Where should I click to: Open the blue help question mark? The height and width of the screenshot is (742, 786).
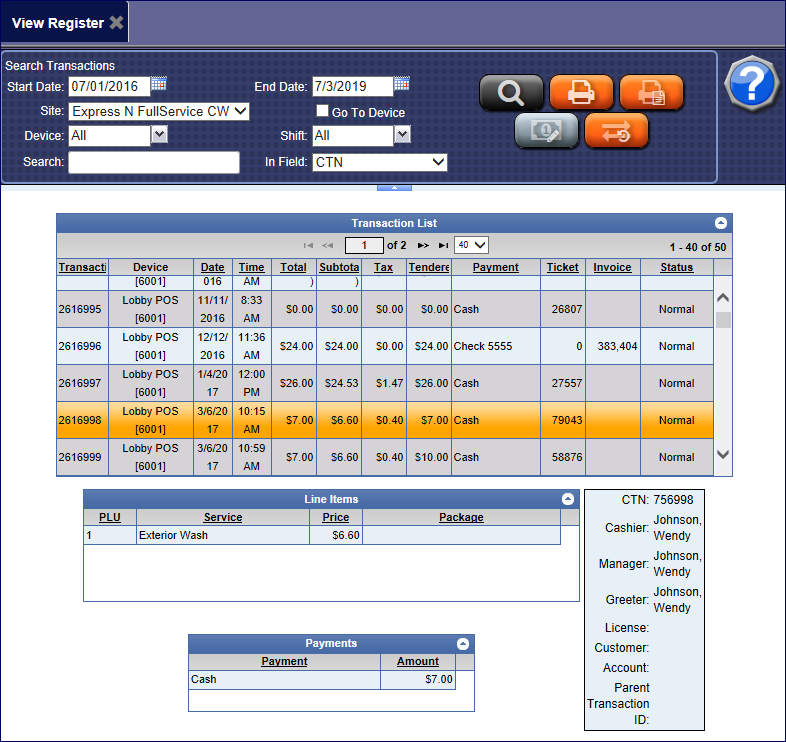[x=751, y=84]
